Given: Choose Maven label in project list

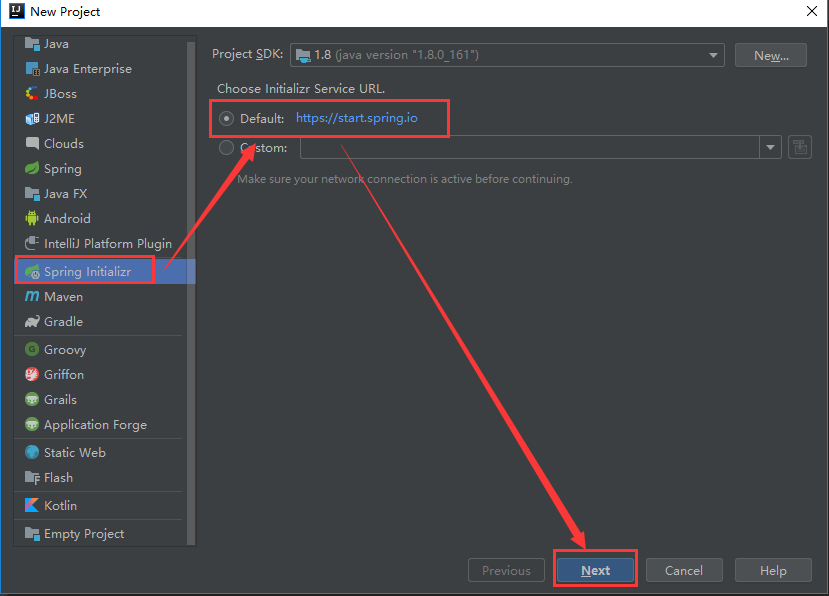Looking at the screenshot, I should click(x=63, y=297).
